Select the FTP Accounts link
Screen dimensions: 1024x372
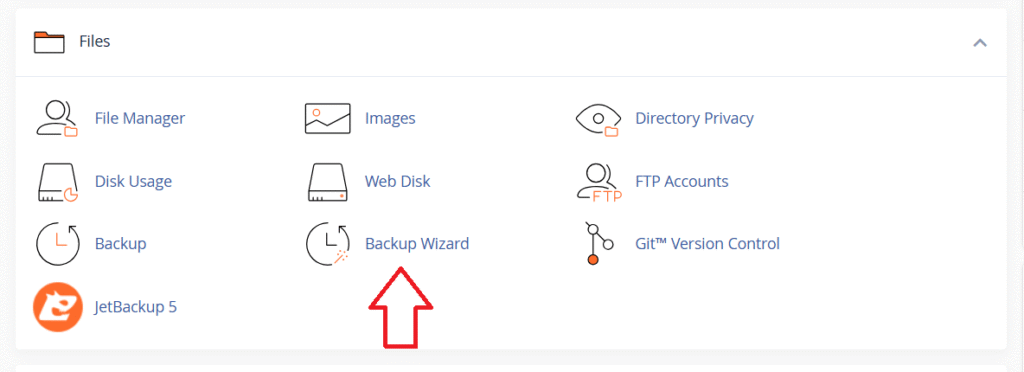tap(682, 181)
